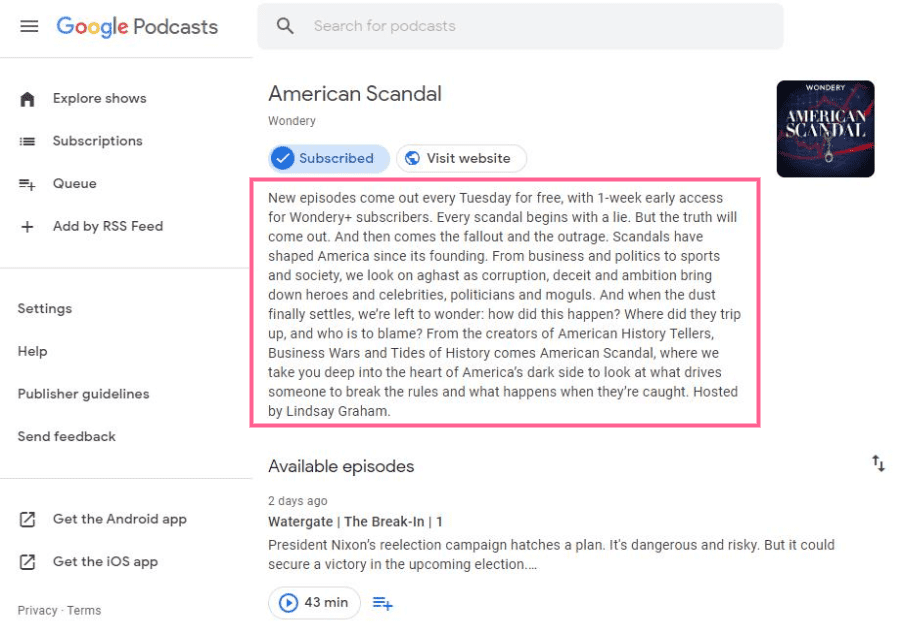Click the Watergate episode description text

point(552,555)
